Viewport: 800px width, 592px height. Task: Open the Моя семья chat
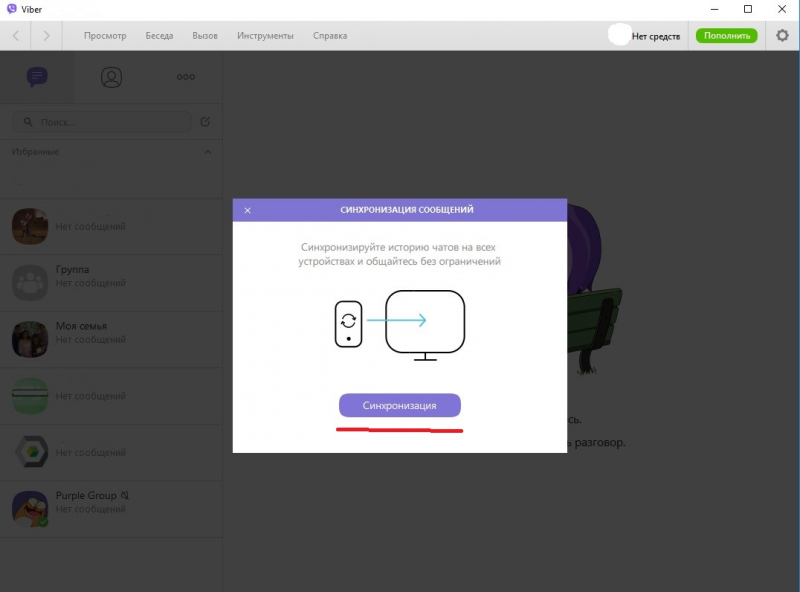tap(111, 339)
